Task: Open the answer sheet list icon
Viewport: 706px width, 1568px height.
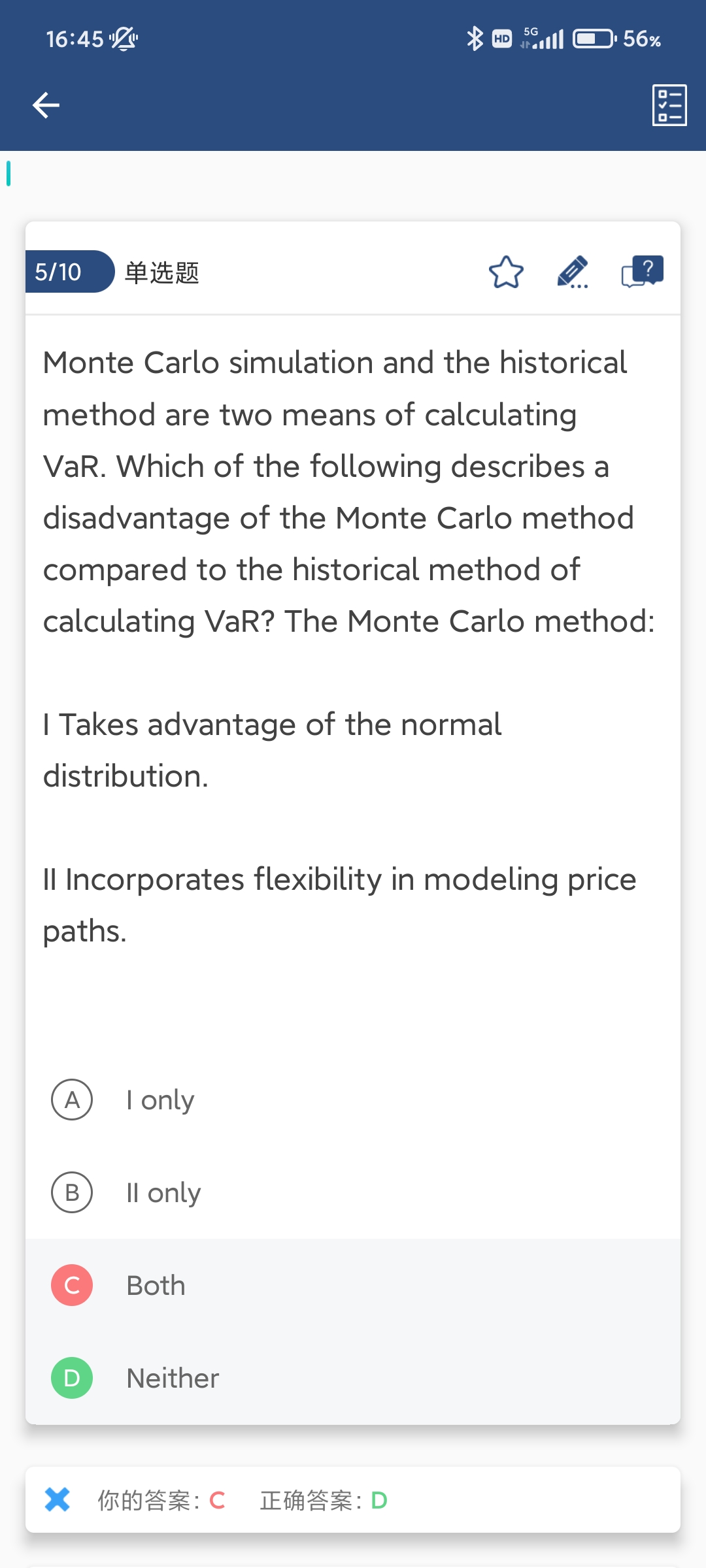Action: point(669,105)
